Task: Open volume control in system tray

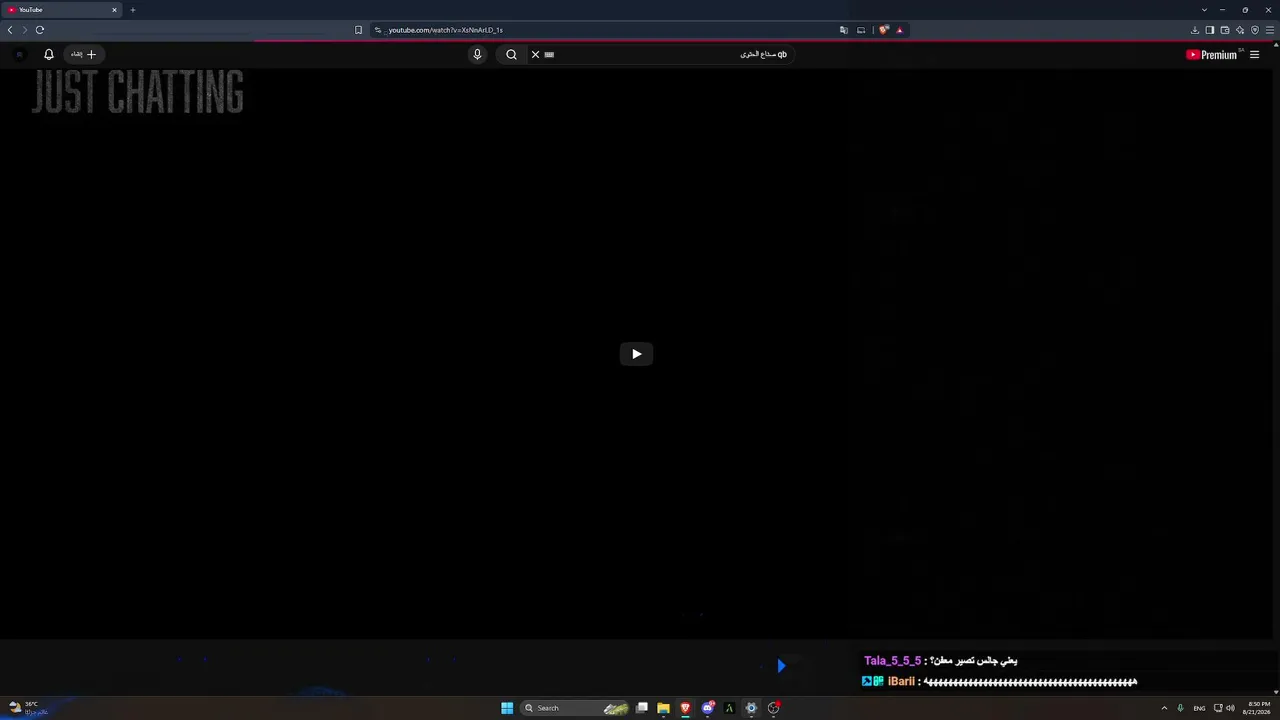Action: pyautogui.click(x=1230, y=708)
